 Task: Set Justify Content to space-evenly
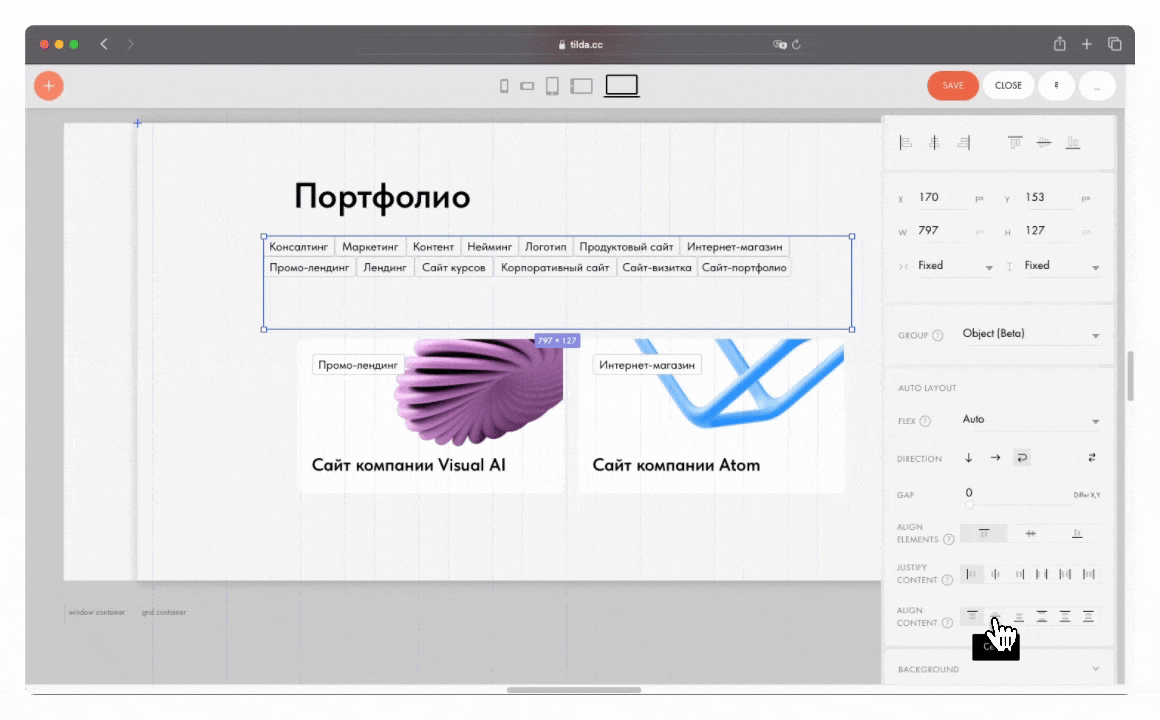(1088, 574)
